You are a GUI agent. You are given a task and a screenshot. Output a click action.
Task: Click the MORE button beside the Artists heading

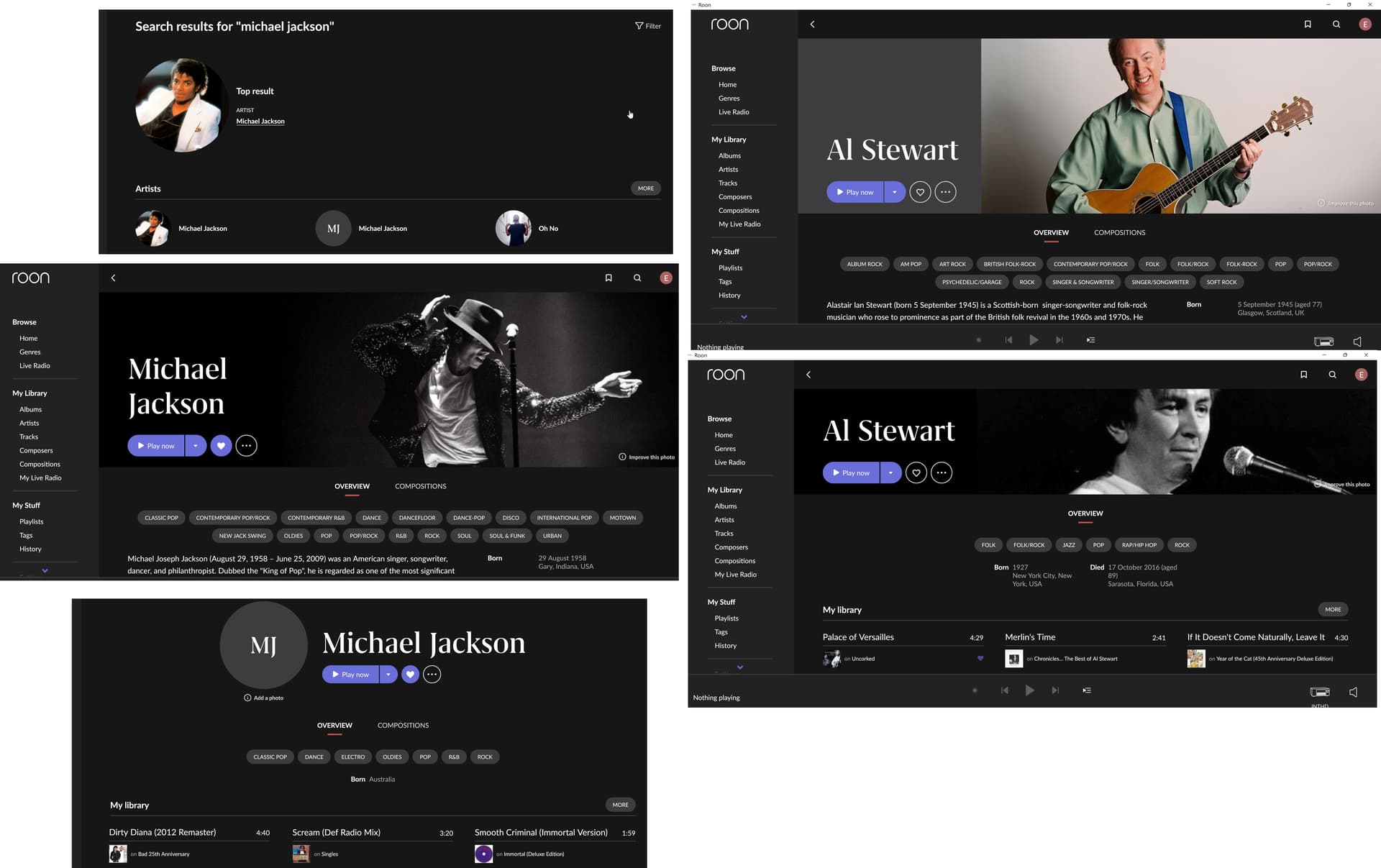645,188
